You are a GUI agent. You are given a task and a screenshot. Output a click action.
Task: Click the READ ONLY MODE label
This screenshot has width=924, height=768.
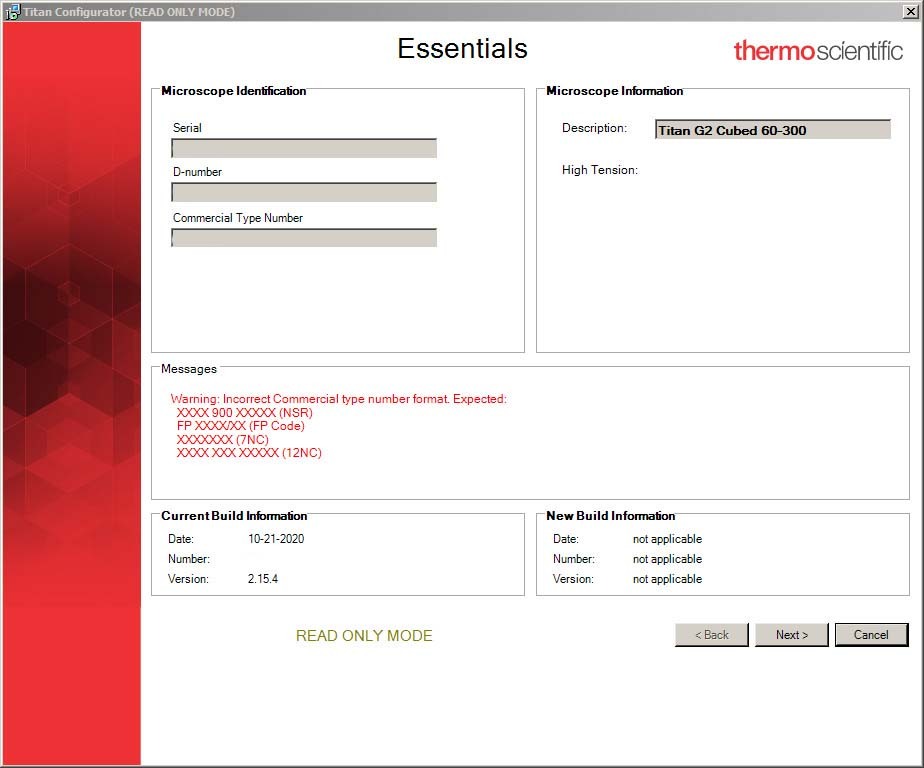point(364,636)
